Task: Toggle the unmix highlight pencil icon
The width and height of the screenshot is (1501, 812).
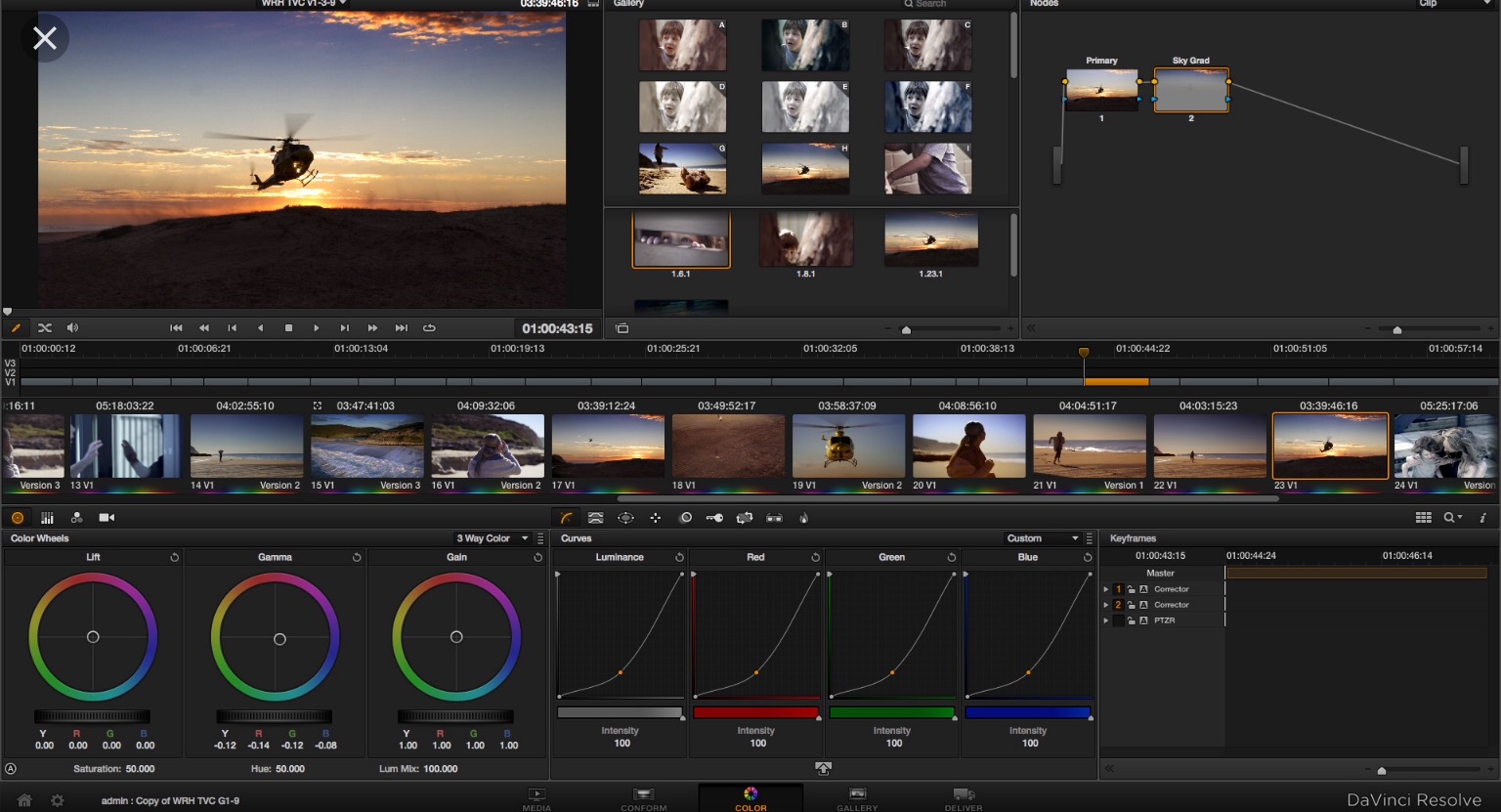Action: 17,327
